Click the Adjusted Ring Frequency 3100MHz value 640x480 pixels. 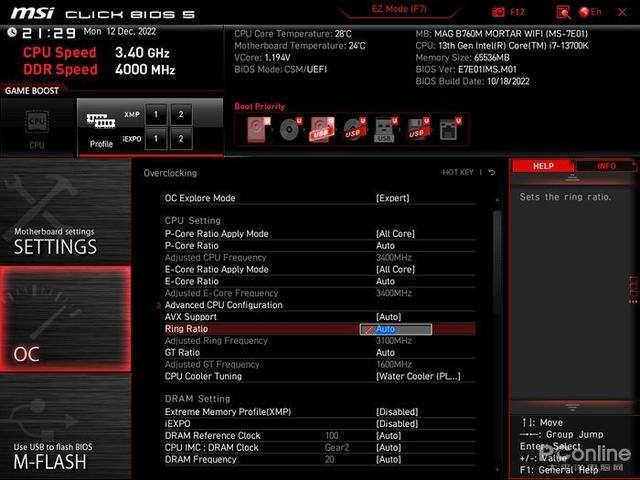tap(394, 341)
